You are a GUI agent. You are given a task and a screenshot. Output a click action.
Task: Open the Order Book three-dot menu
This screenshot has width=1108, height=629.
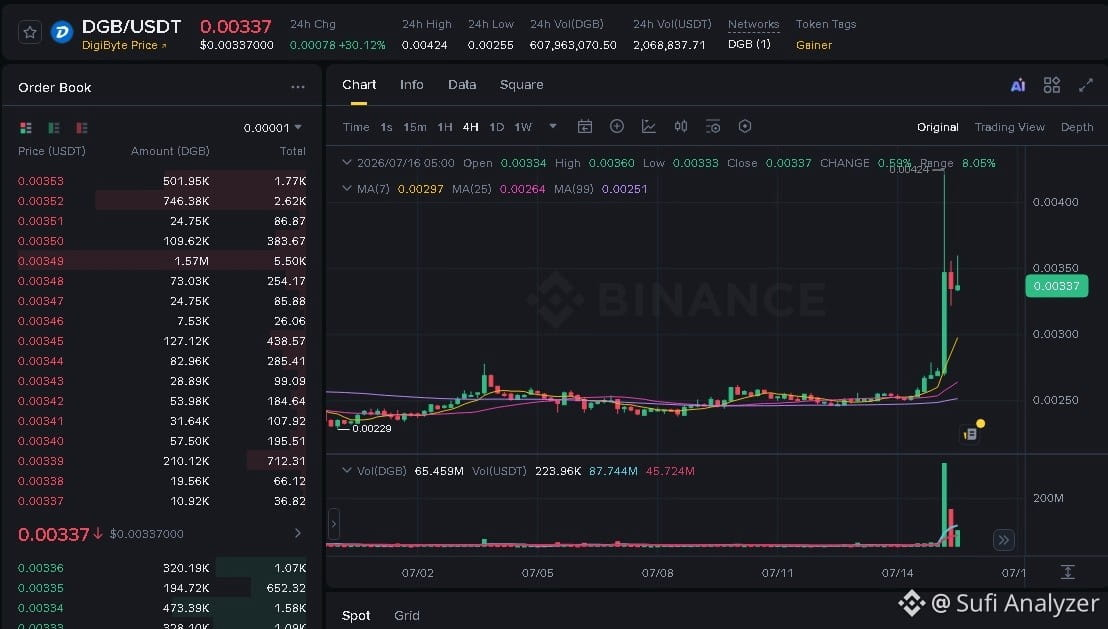297,88
